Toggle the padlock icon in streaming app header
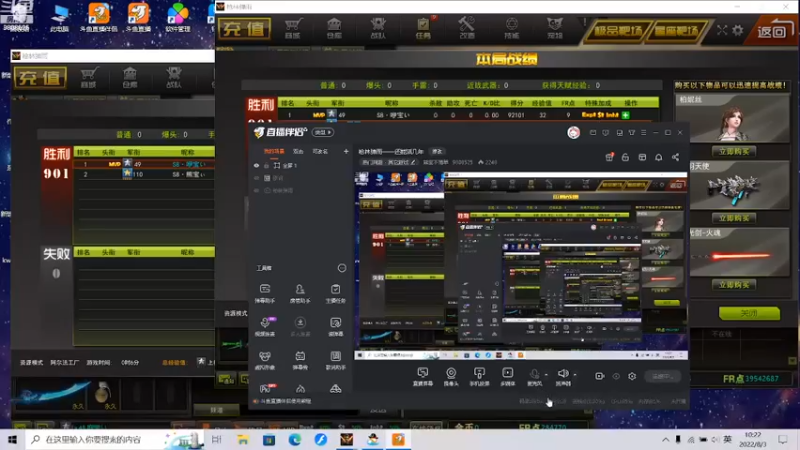The width and height of the screenshot is (800, 450). click(626, 157)
